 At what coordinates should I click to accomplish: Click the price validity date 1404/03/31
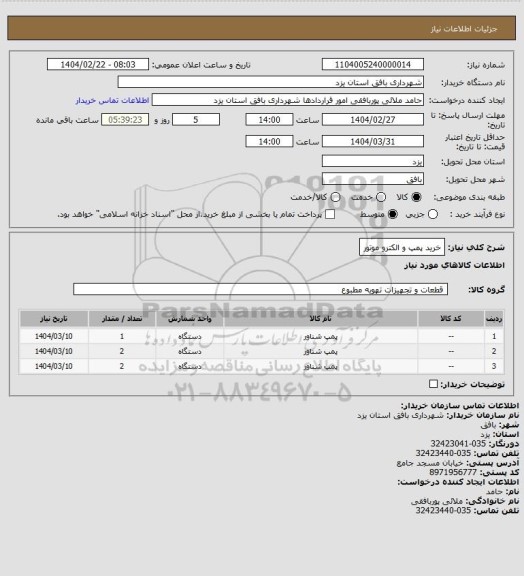click(373, 141)
